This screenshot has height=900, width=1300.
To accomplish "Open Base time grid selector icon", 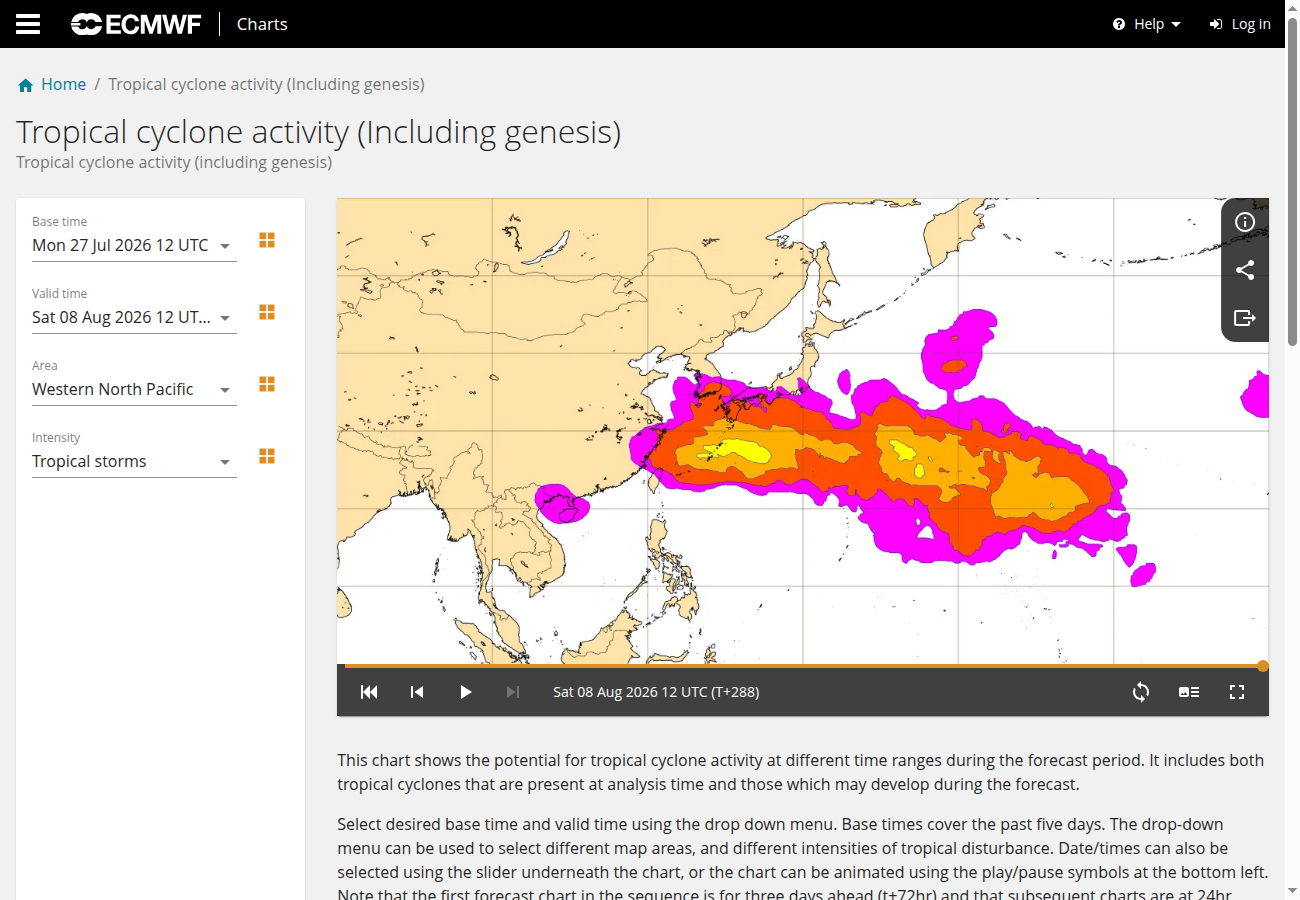I will [x=267, y=240].
